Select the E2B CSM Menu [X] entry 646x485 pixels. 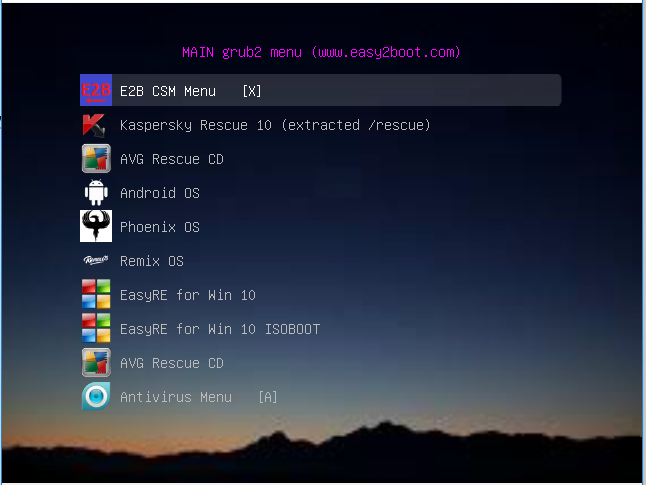tap(321, 90)
